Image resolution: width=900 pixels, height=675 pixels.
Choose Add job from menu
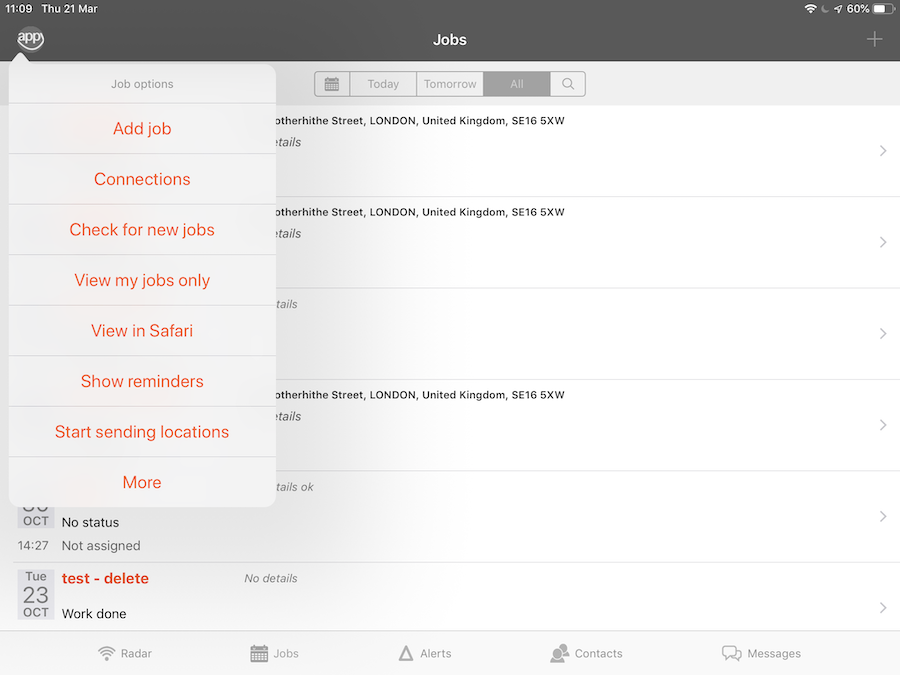[142, 129]
